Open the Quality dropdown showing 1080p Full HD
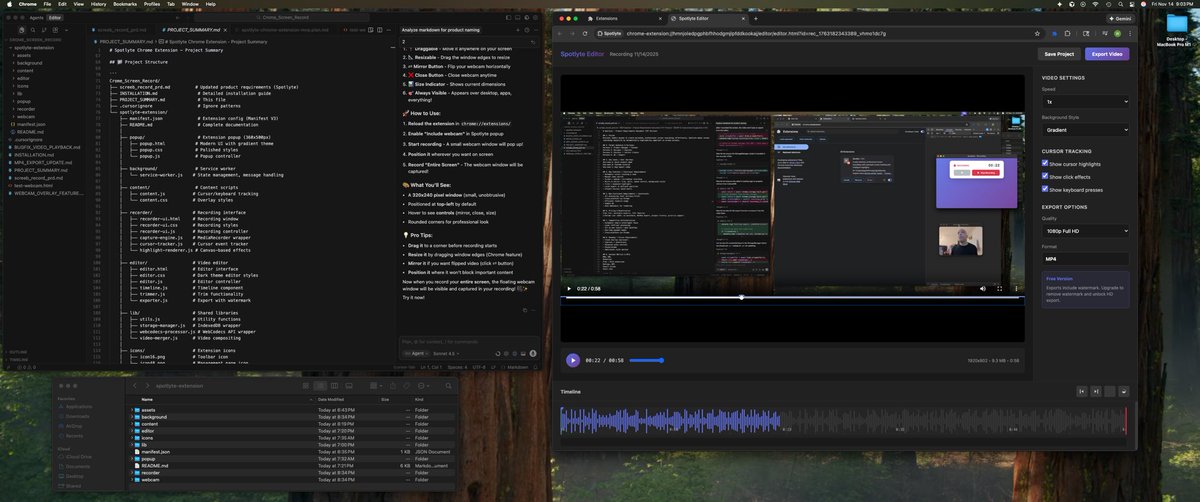This screenshot has width=1200, height=502. coord(1086,231)
